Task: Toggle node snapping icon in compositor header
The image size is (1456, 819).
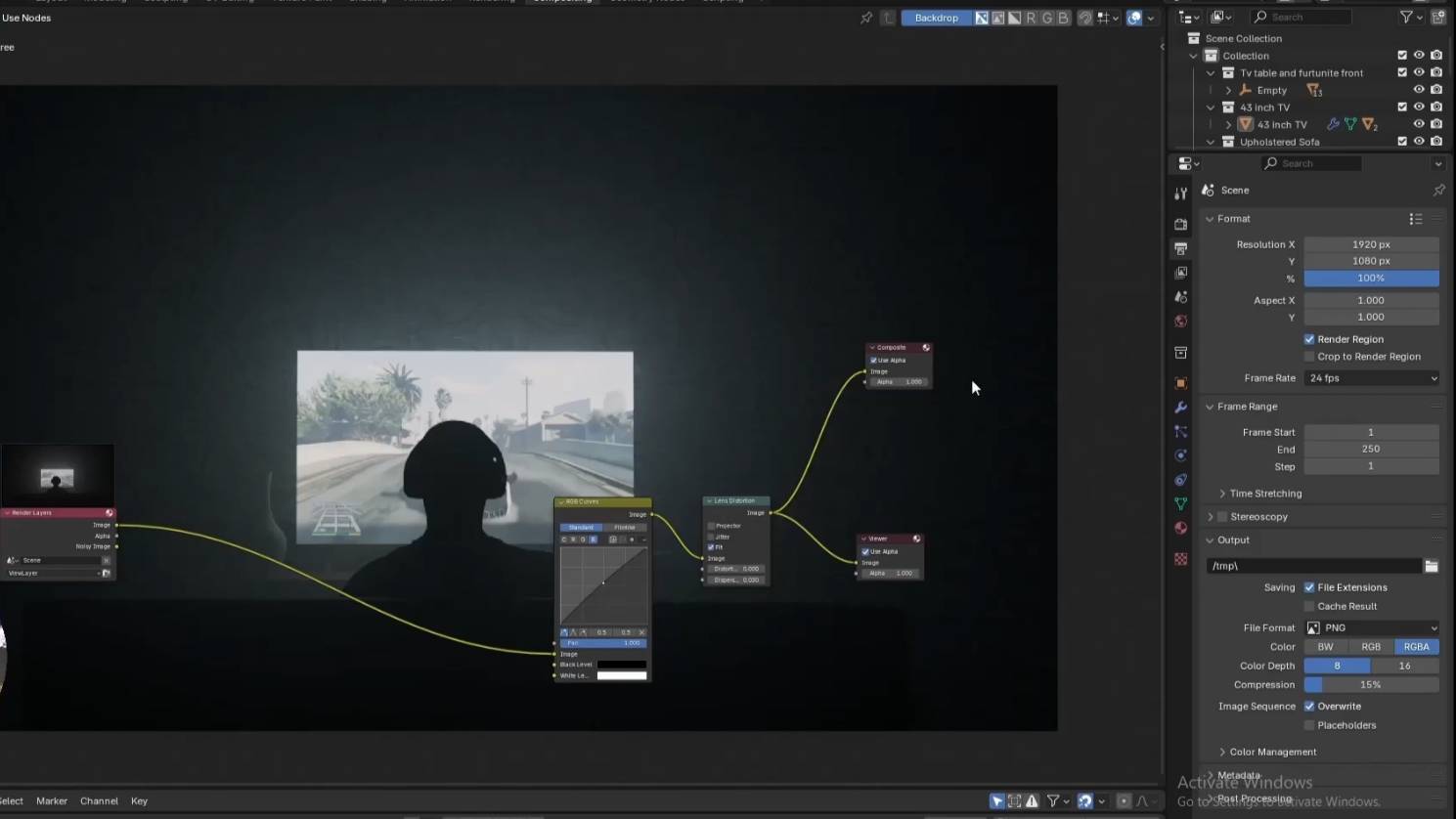Action: [1084, 18]
